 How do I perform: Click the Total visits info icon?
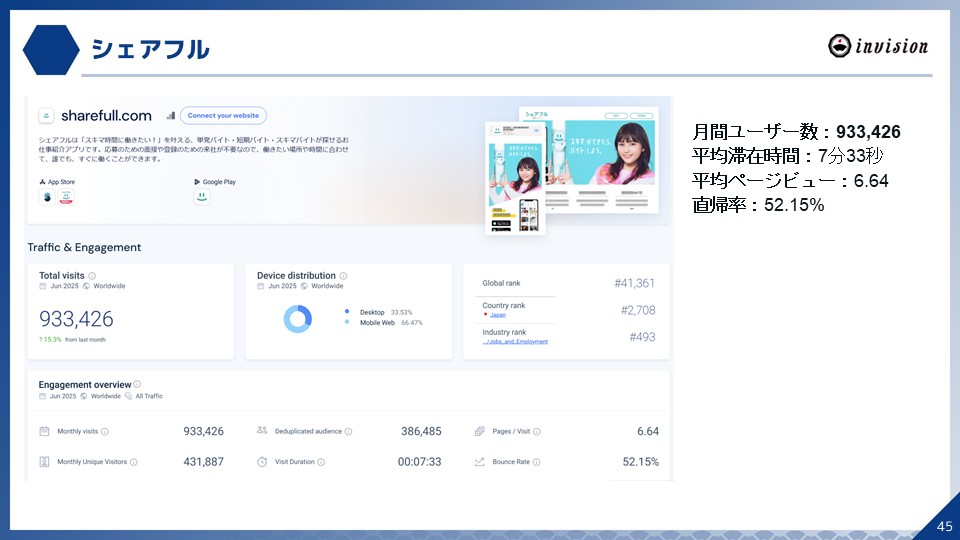[x=92, y=276]
